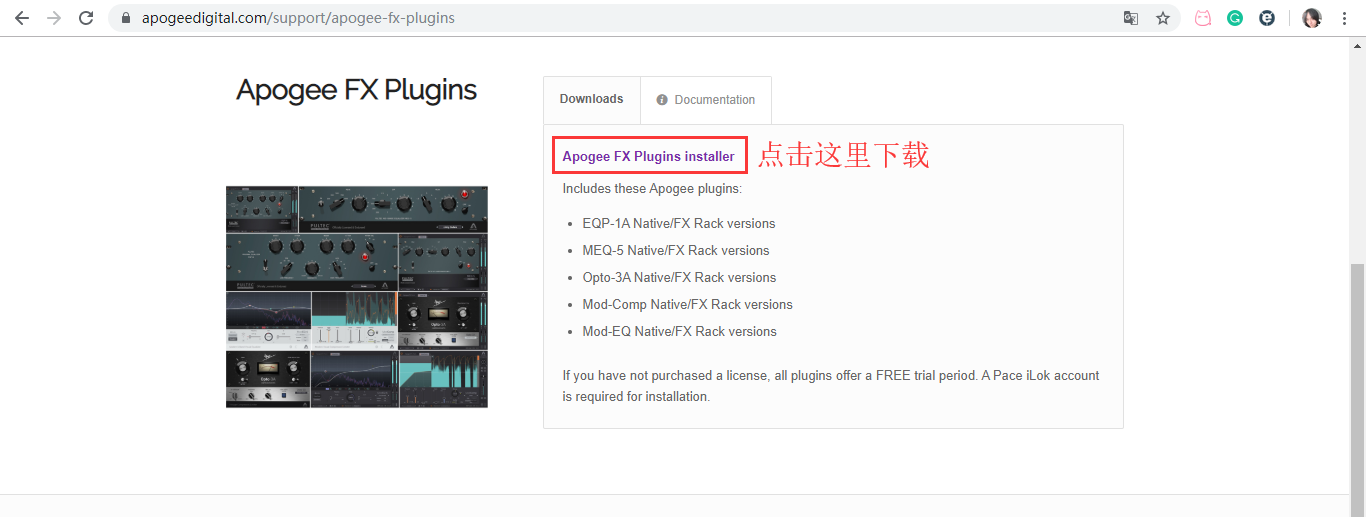This screenshot has height=517, width=1366.
Task: Click the Apogee plugins collage image
Action: tap(357, 296)
